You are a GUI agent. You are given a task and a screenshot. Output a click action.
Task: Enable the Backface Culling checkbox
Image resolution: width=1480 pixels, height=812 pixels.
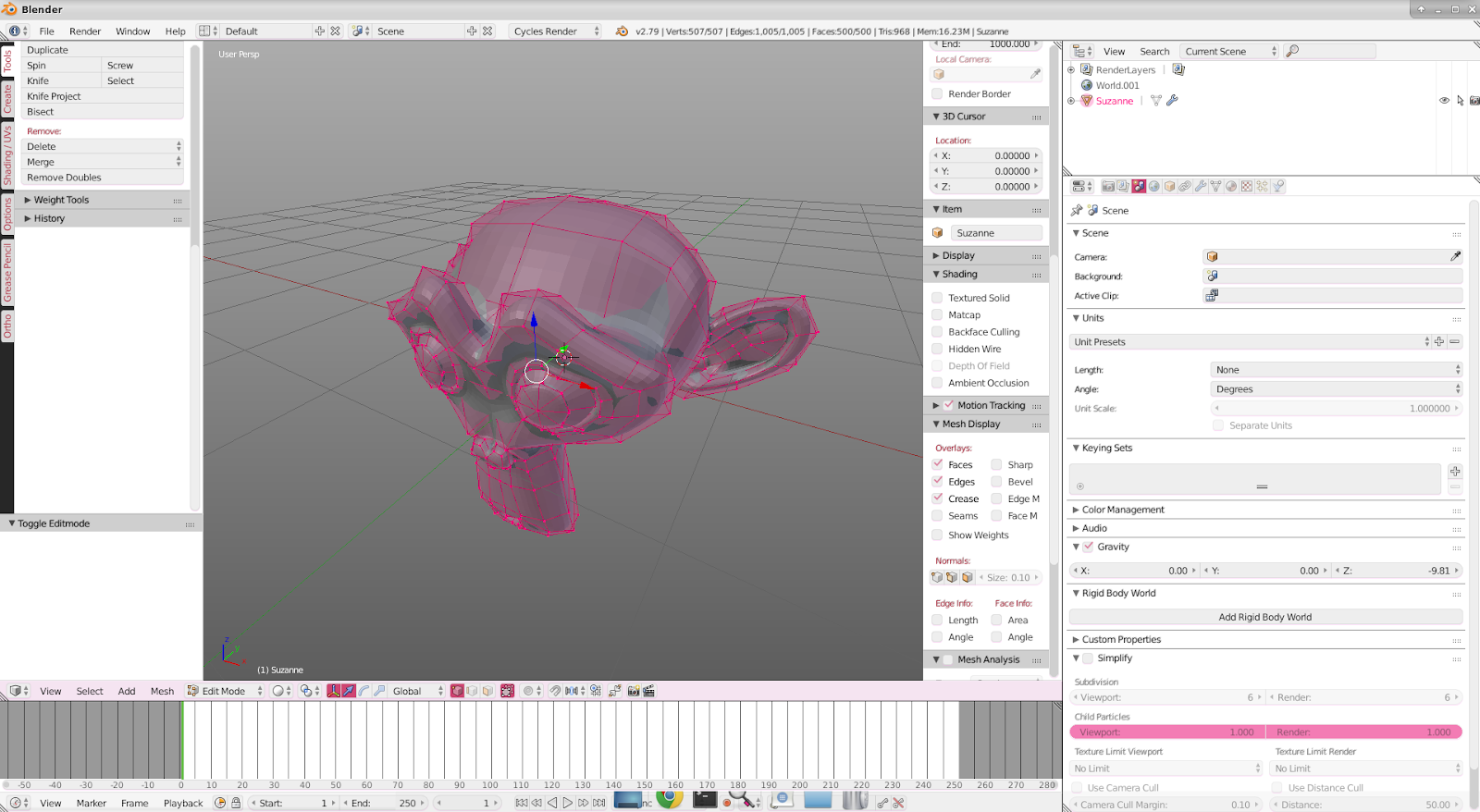(937, 332)
